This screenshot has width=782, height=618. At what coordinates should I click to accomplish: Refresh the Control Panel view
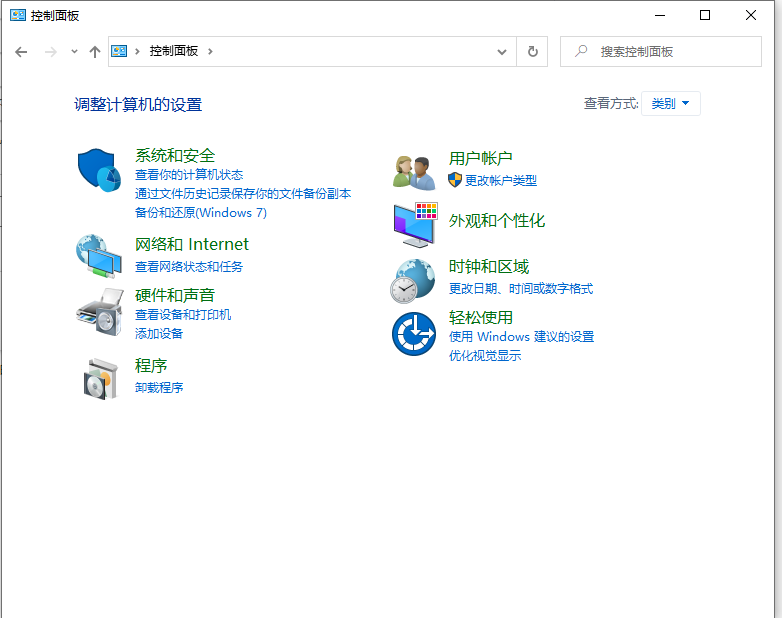(533, 52)
